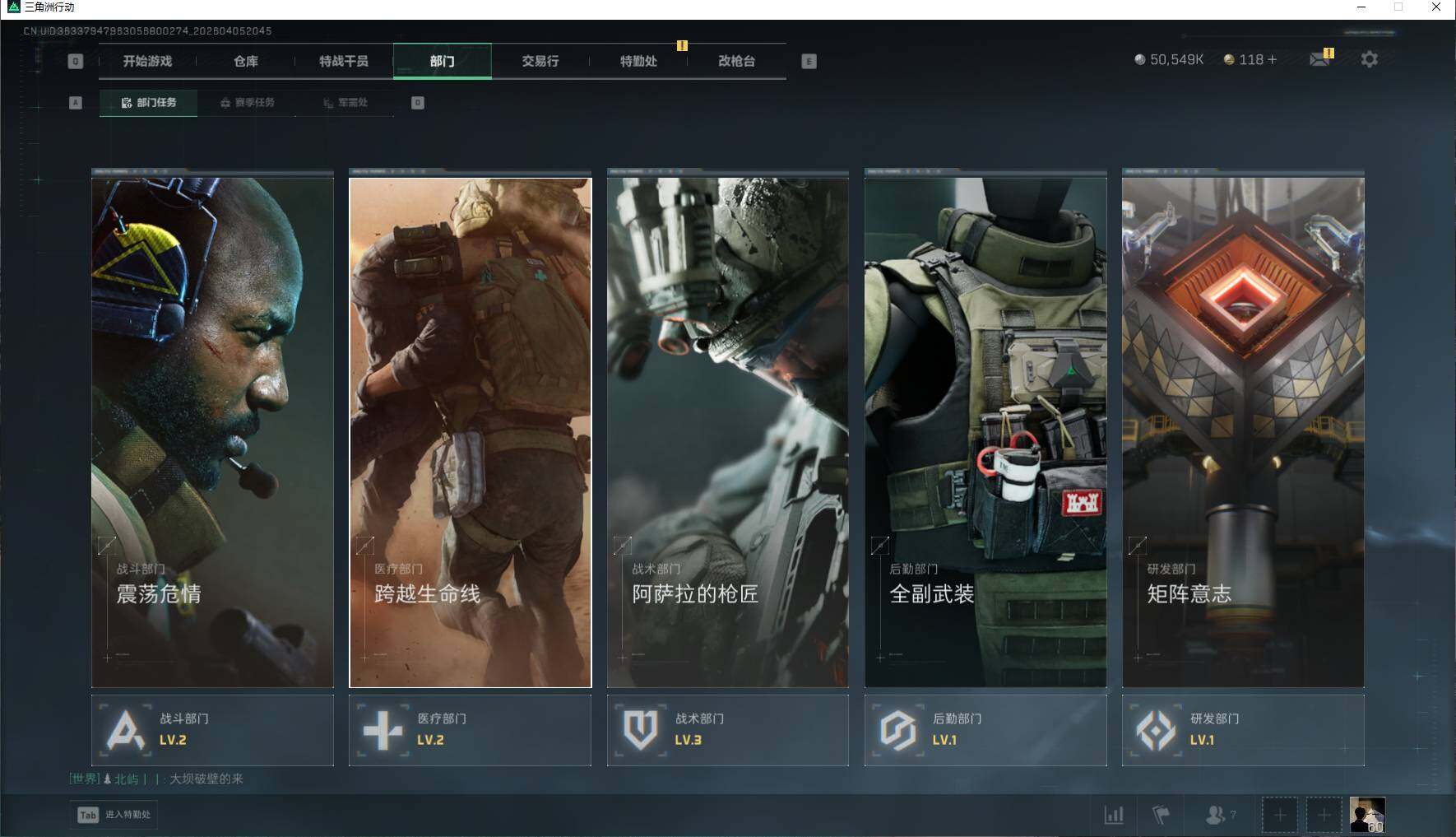This screenshot has height=837, width=1456.
Task: Select the 部门任务 sub-tab
Action: [x=148, y=103]
